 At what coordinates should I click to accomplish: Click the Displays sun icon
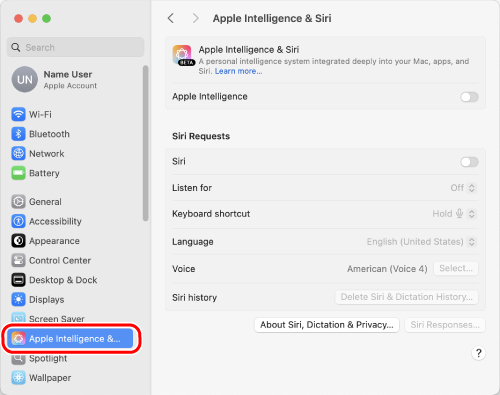18,299
